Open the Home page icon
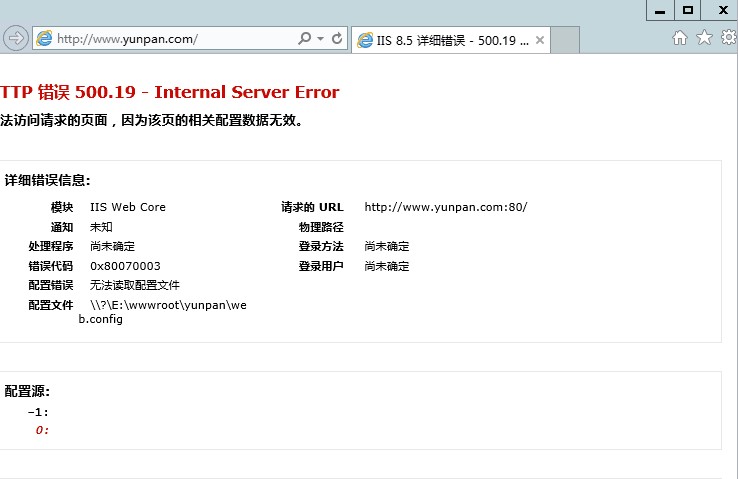Image resolution: width=738 pixels, height=479 pixels. click(680, 38)
